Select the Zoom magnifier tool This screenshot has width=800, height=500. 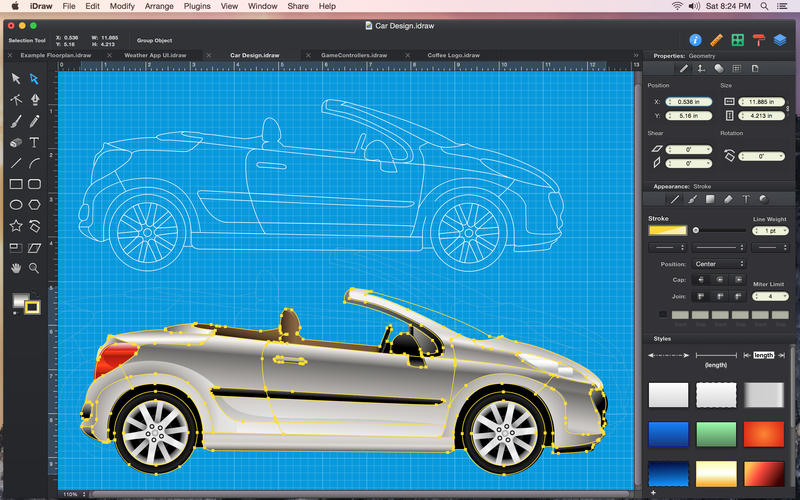tap(34, 268)
